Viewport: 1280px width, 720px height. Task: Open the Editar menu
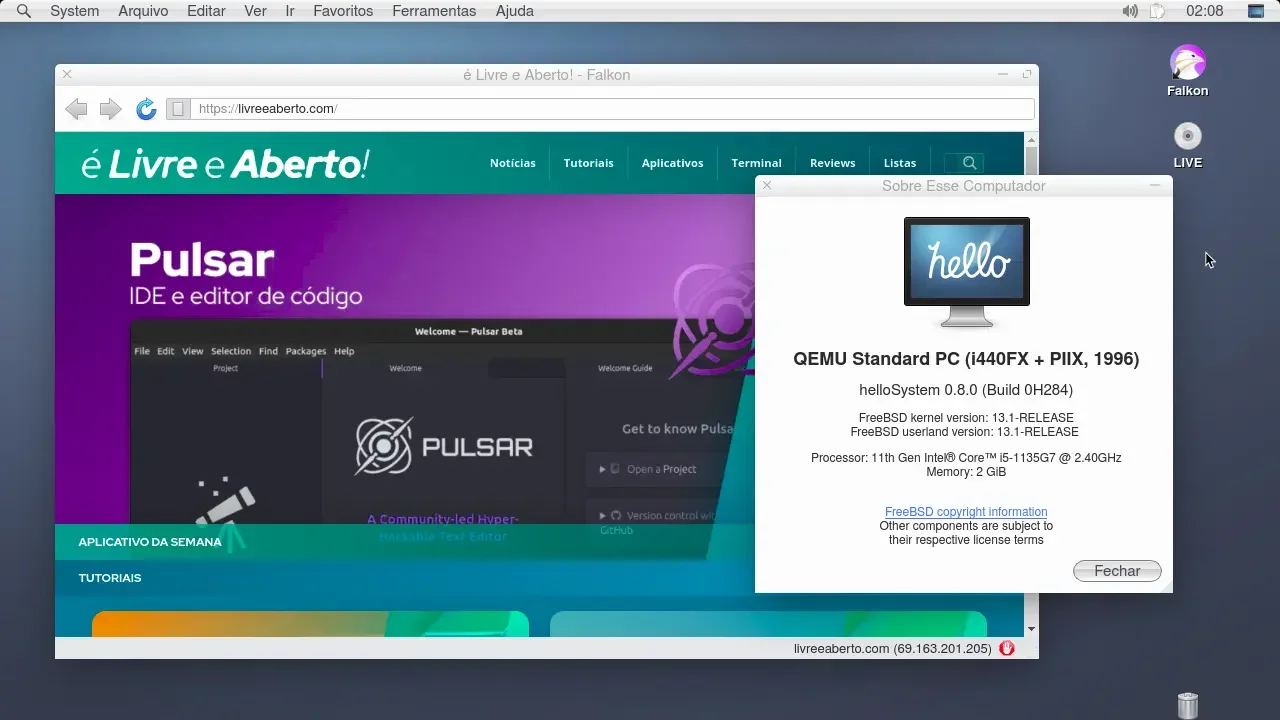(206, 11)
